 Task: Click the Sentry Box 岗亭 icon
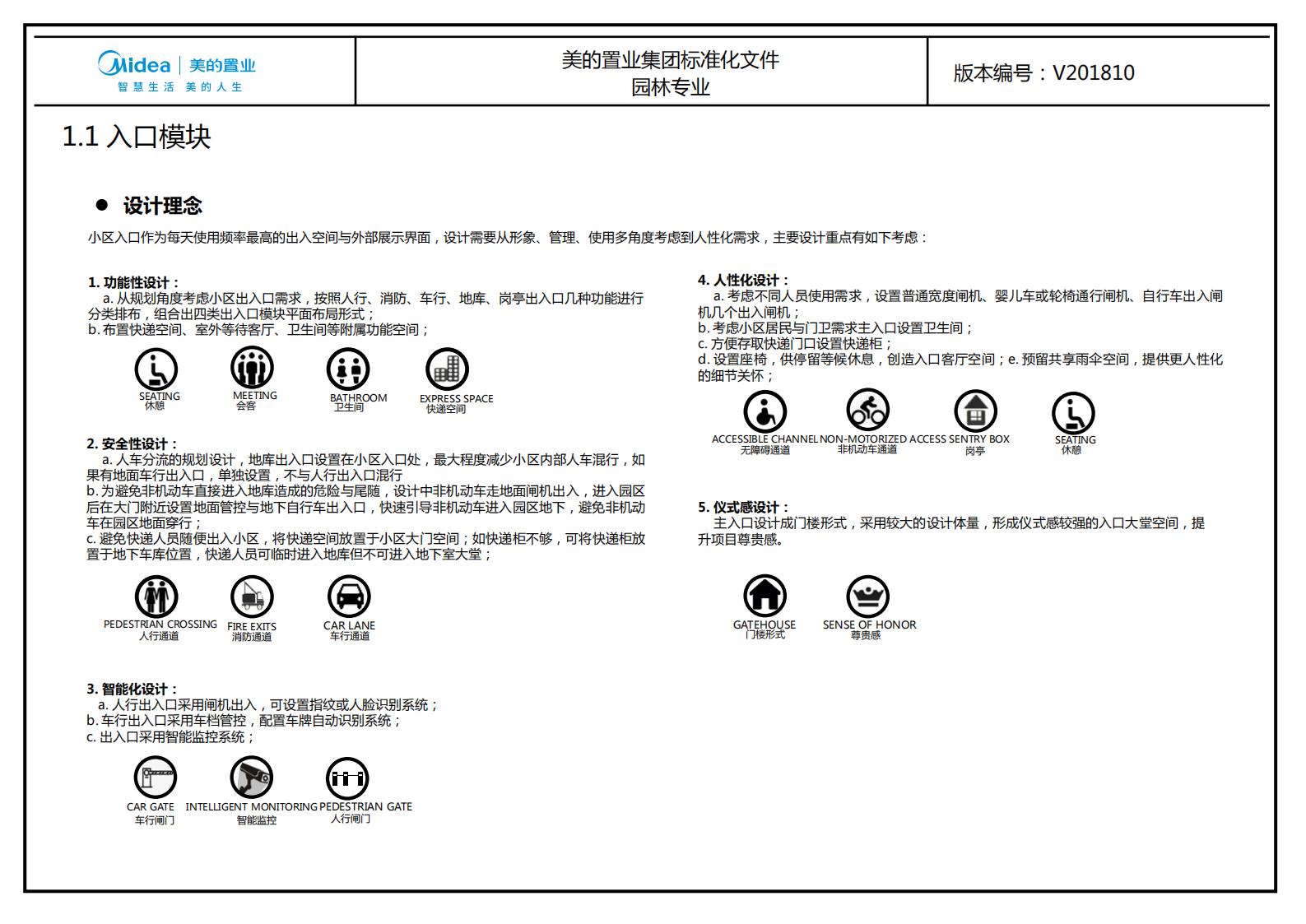975,411
